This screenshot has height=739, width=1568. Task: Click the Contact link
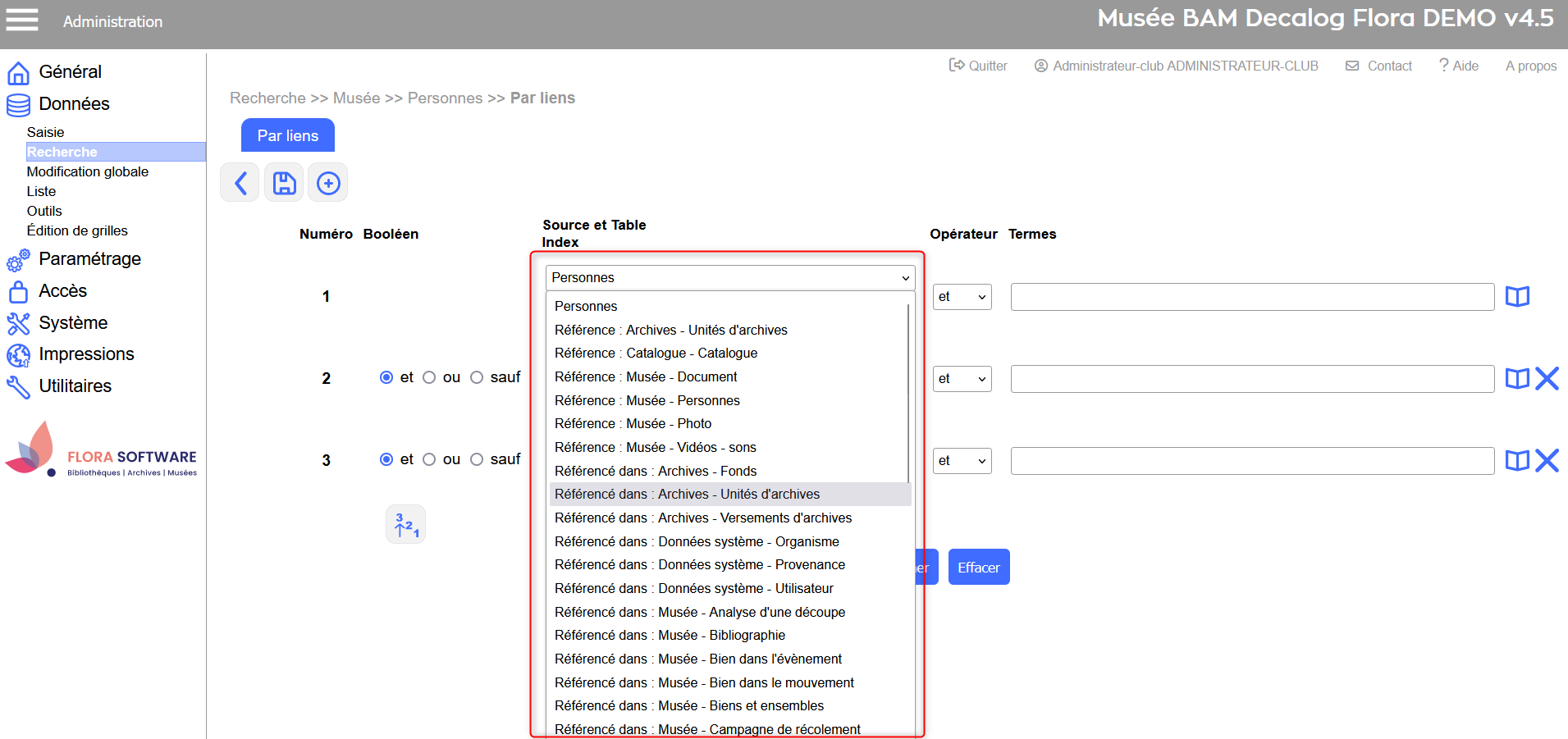1378,66
